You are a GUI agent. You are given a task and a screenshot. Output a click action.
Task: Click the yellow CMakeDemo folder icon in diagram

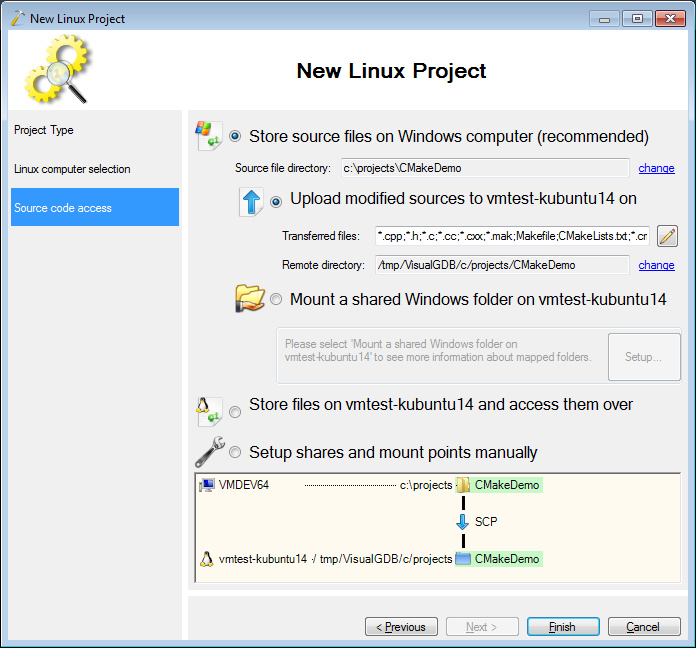coord(463,485)
